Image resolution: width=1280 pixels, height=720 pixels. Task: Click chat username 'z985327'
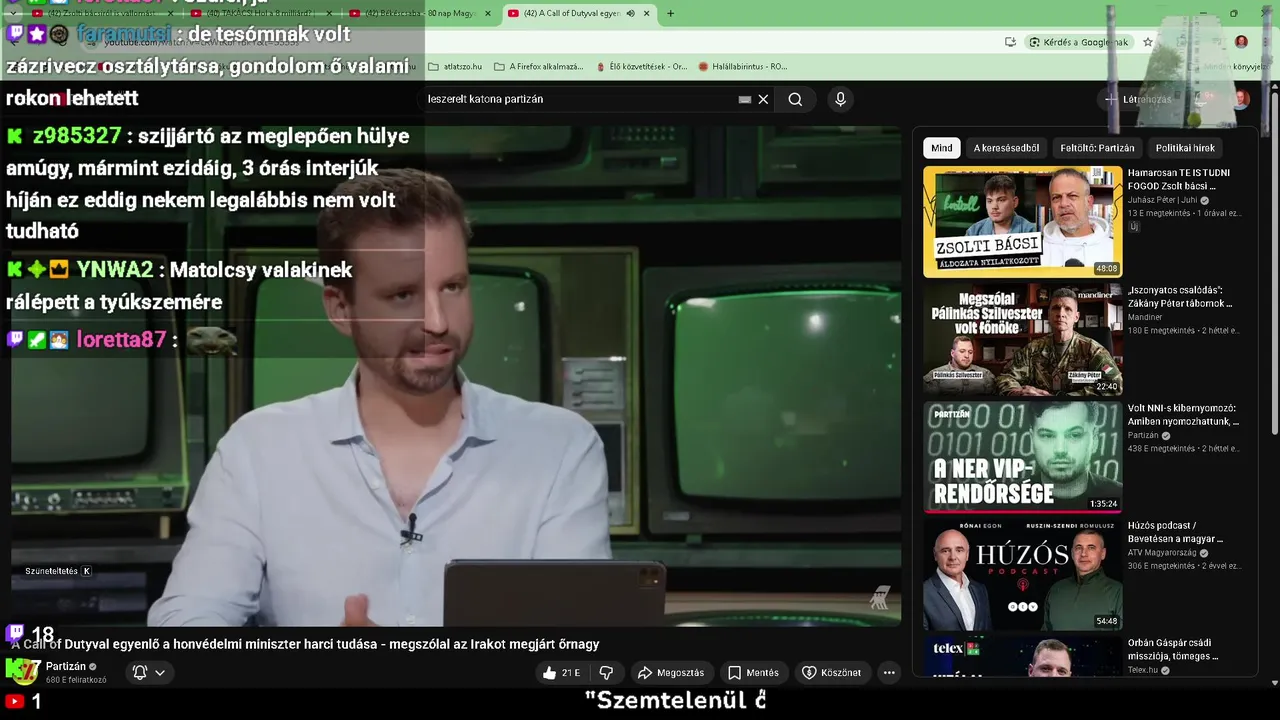77,136
